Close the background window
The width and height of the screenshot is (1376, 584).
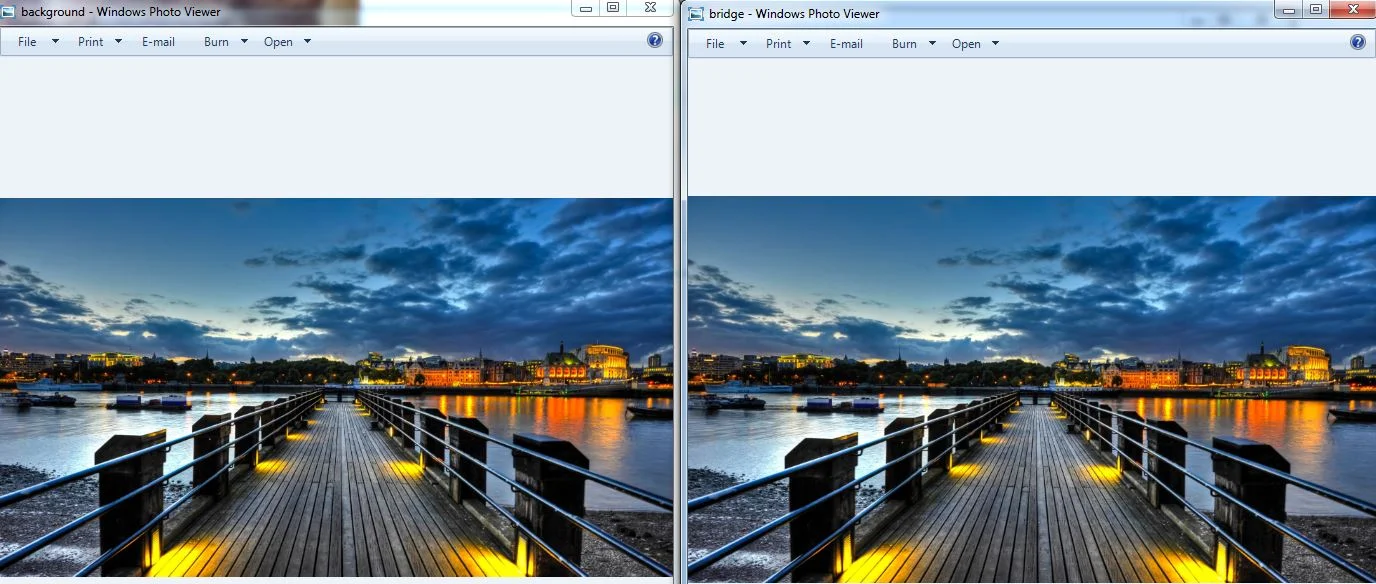tap(650, 8)
